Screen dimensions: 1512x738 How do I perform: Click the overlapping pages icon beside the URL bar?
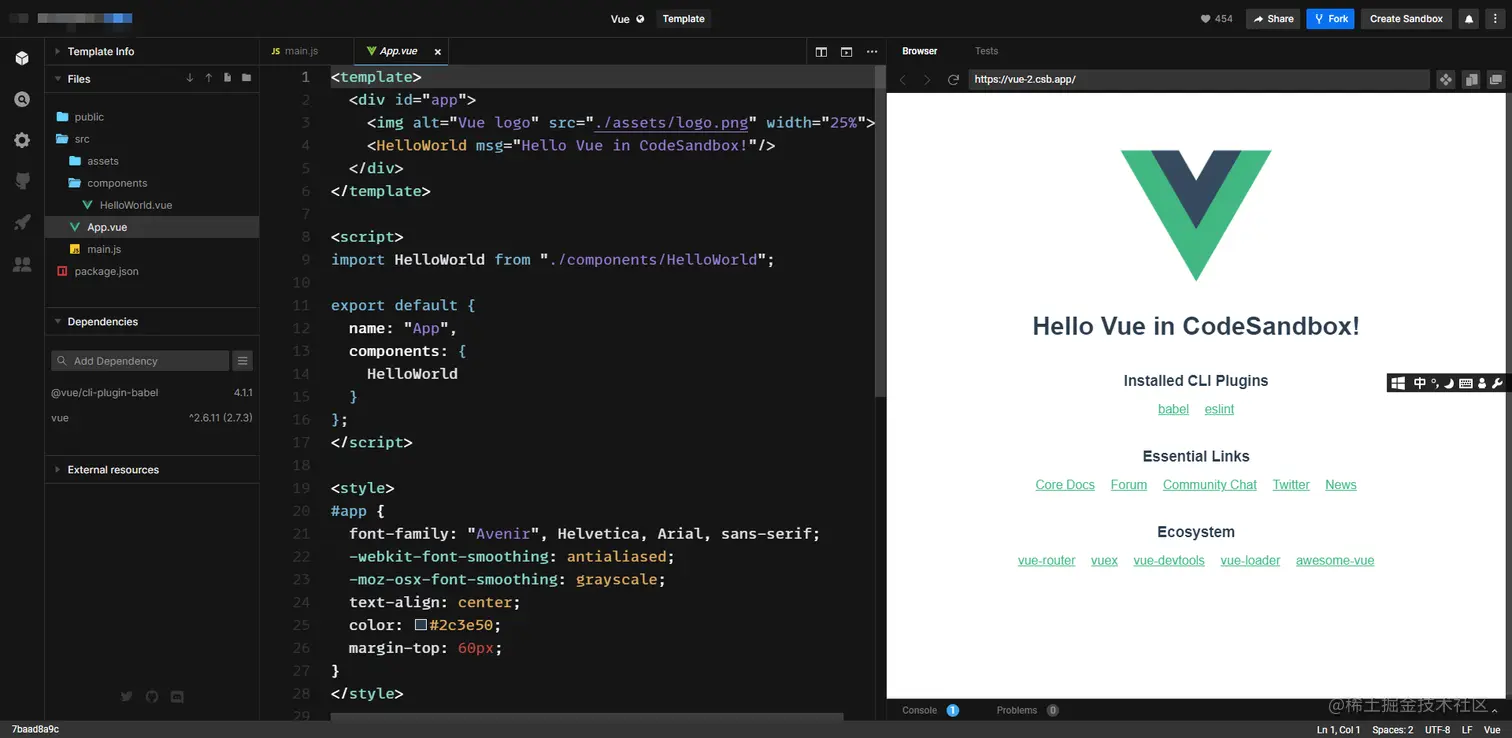[x=1471, y=80]
